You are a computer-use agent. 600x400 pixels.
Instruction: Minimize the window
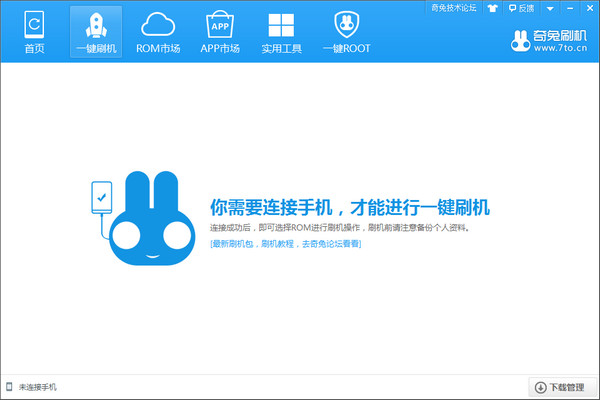pyautogui.click(x=570, y=8)
